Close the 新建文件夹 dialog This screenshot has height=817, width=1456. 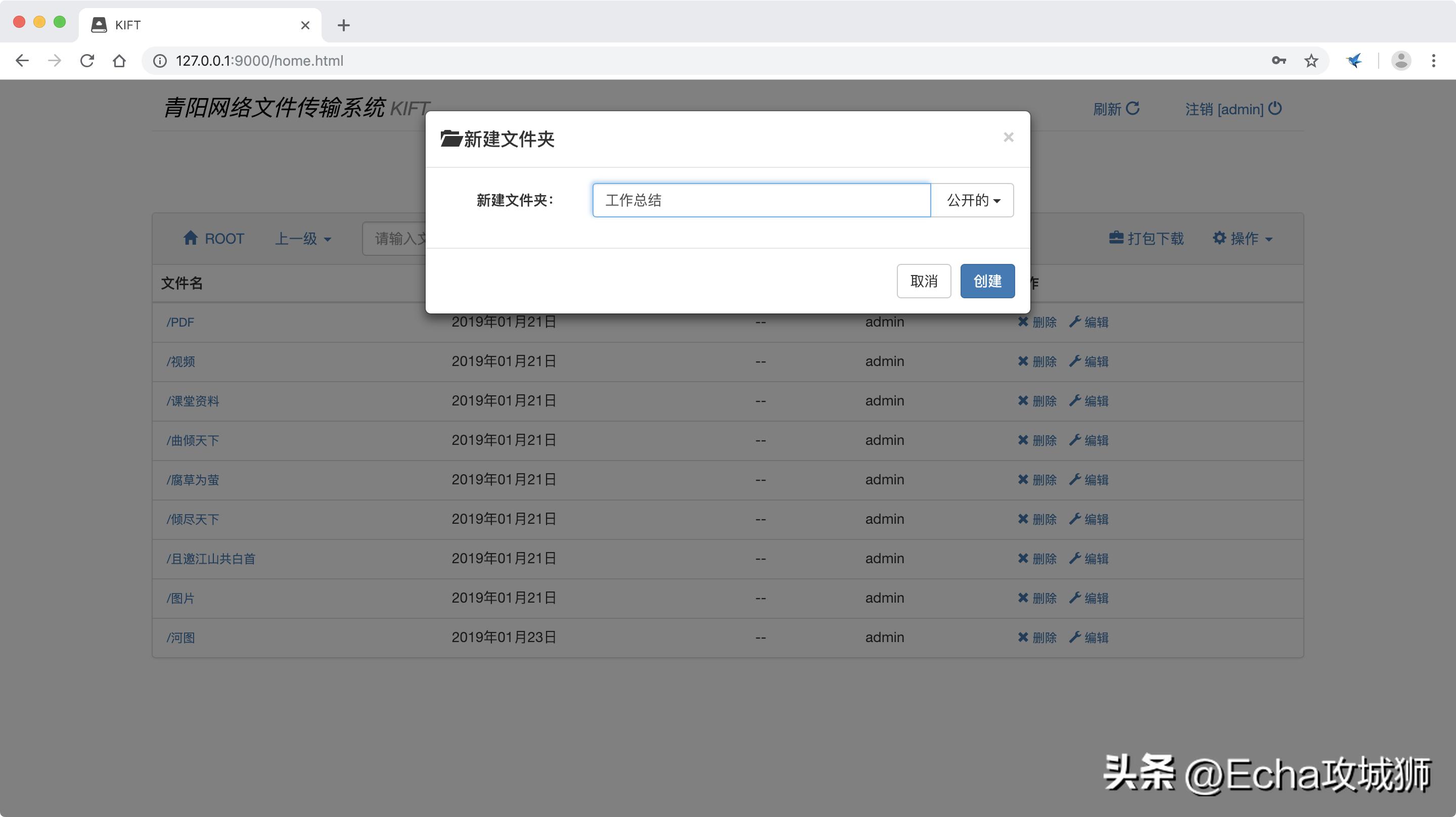(x=1009, y=137)
